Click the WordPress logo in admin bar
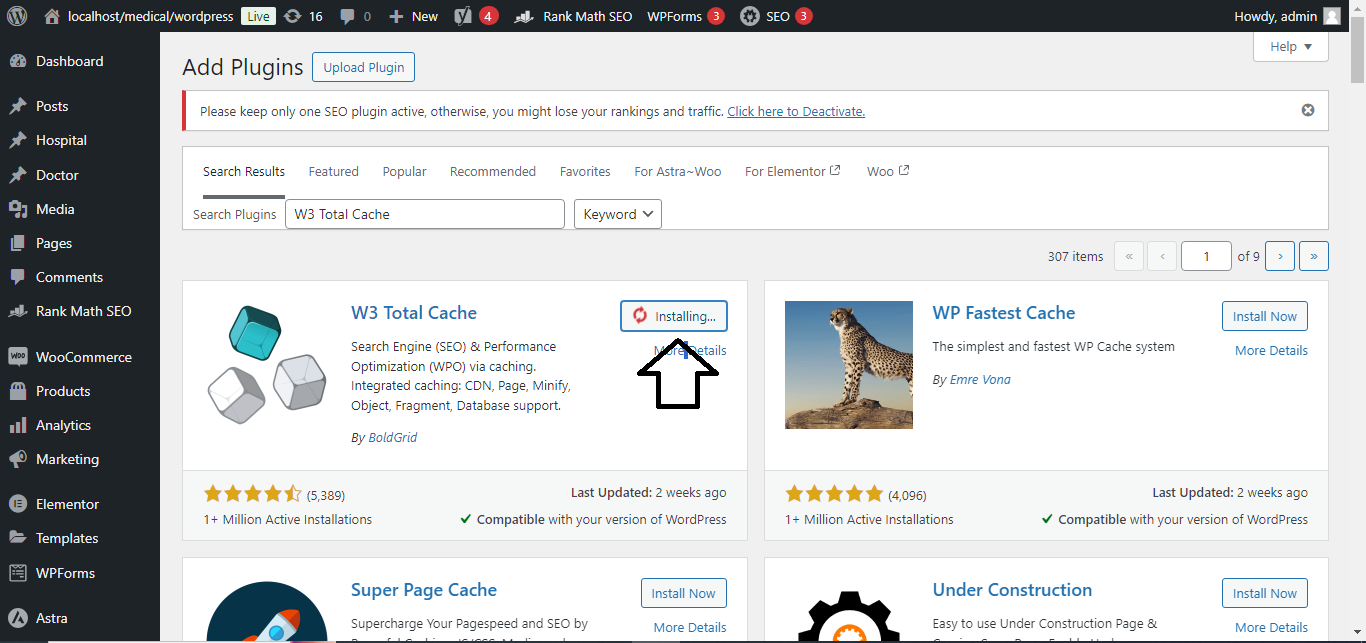Screen dimensions: 1366x643 pyautogui.click(x=17, y=16)
